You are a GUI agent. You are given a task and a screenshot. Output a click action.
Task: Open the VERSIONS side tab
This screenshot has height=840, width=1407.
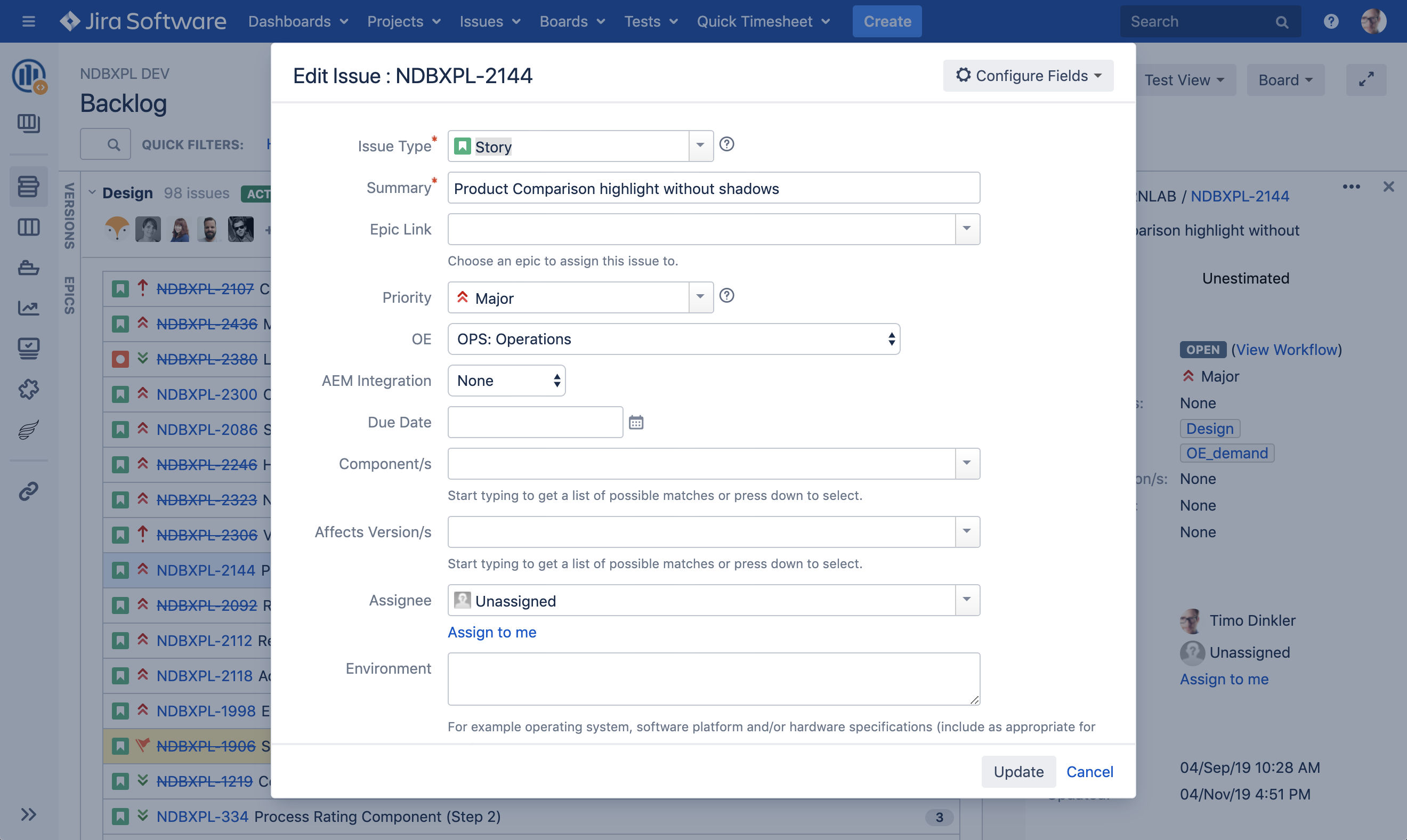click(x=70, y=216)
